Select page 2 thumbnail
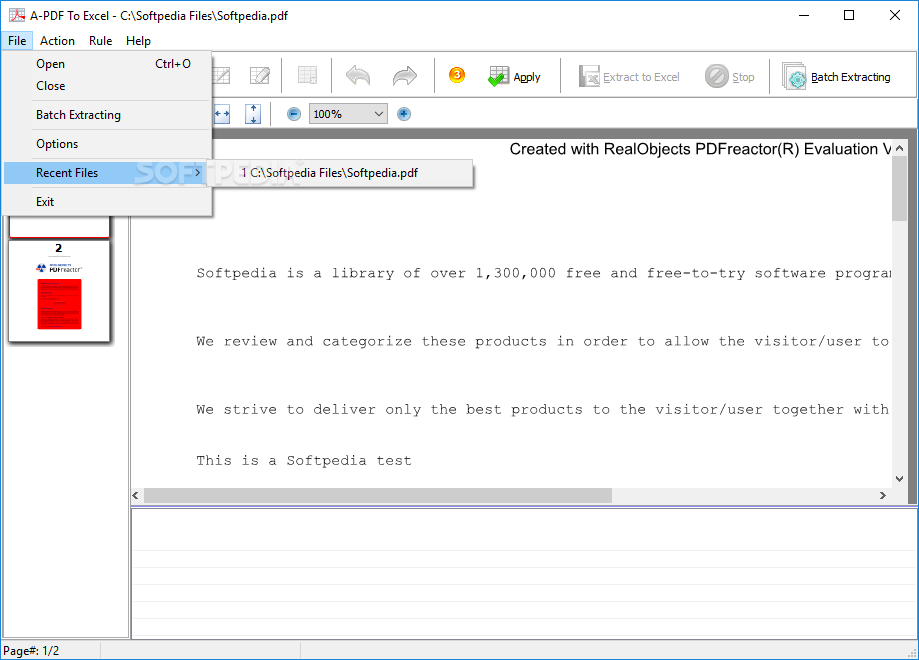Screen dimensions: 919x660 point(59,291)
